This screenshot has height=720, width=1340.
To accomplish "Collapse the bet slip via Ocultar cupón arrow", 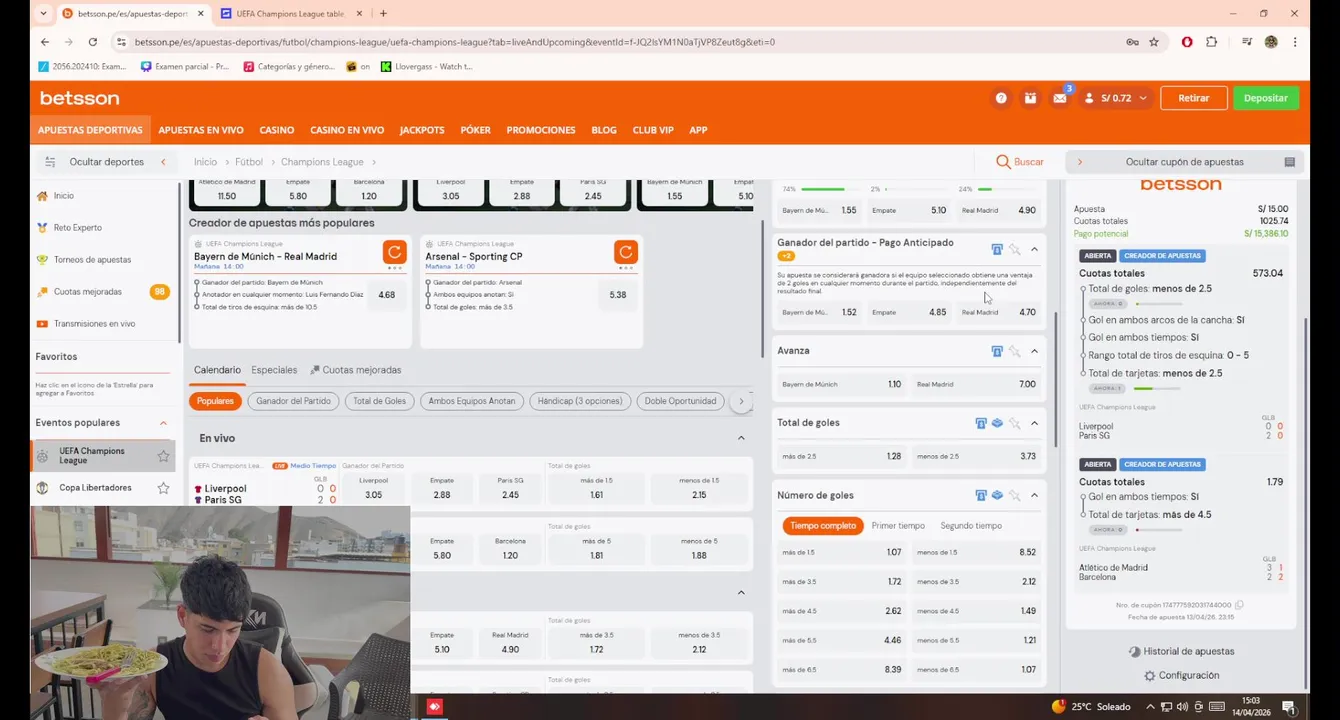I will (x=1079, y=162).
